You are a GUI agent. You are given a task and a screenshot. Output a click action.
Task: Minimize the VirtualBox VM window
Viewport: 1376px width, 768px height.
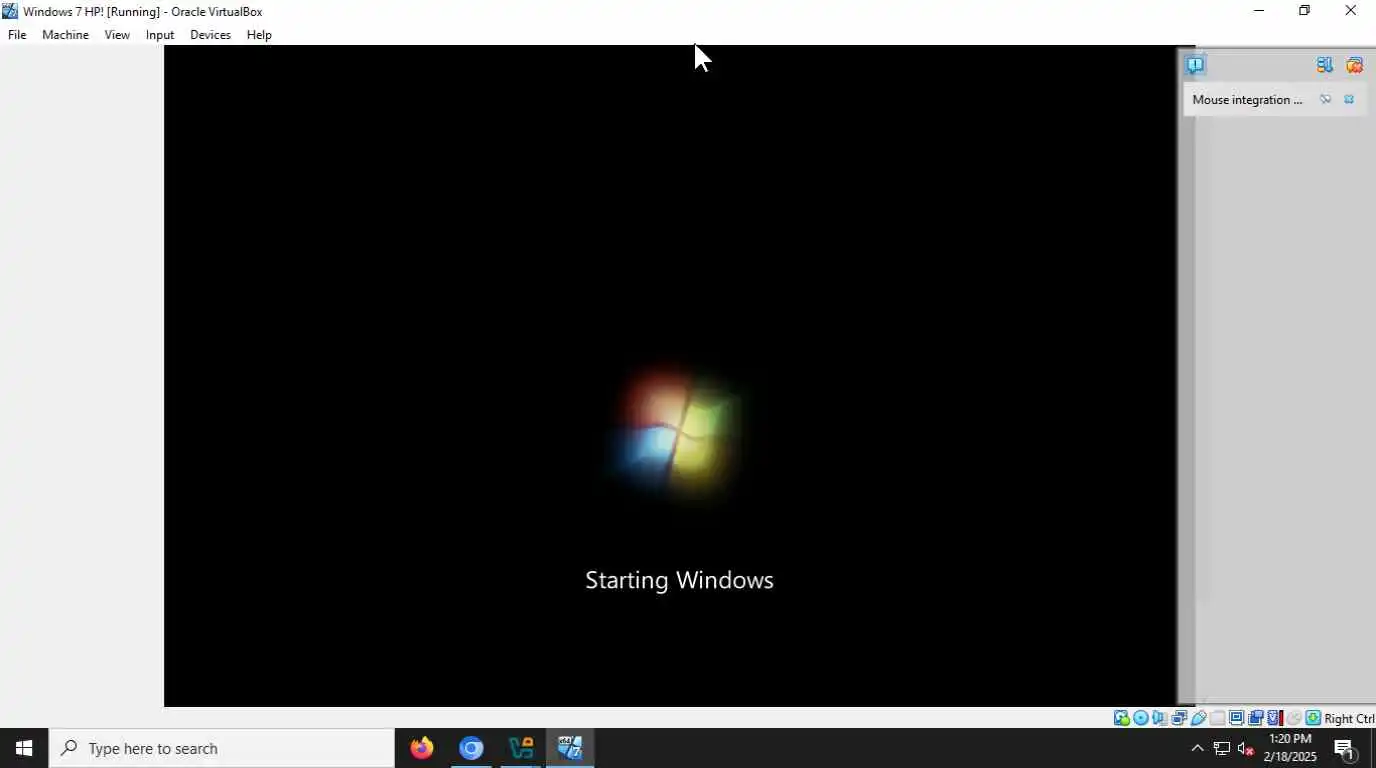click(x=1259, y=11)
